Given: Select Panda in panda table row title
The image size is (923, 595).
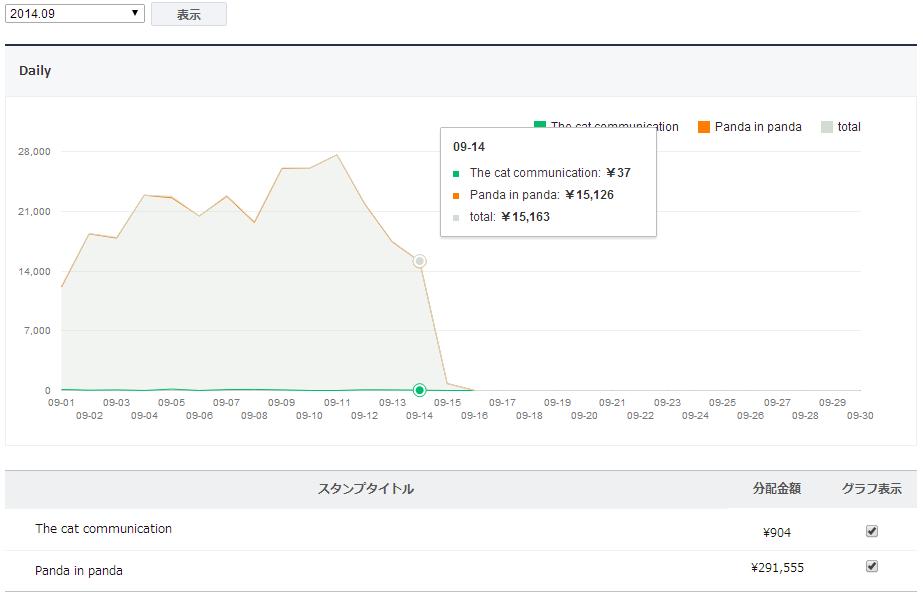Looking at the screenshot, I should point(79,571).
